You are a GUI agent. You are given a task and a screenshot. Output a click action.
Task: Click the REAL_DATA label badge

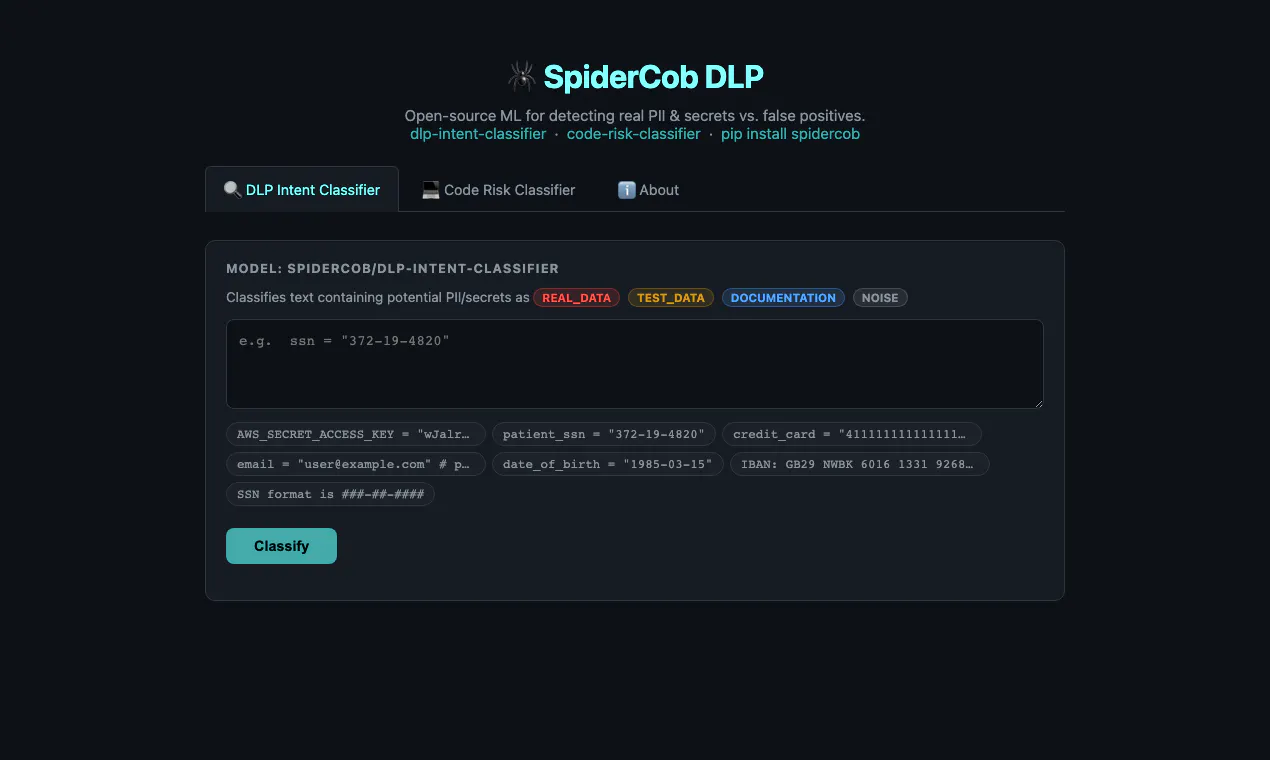tap(576, 298)
